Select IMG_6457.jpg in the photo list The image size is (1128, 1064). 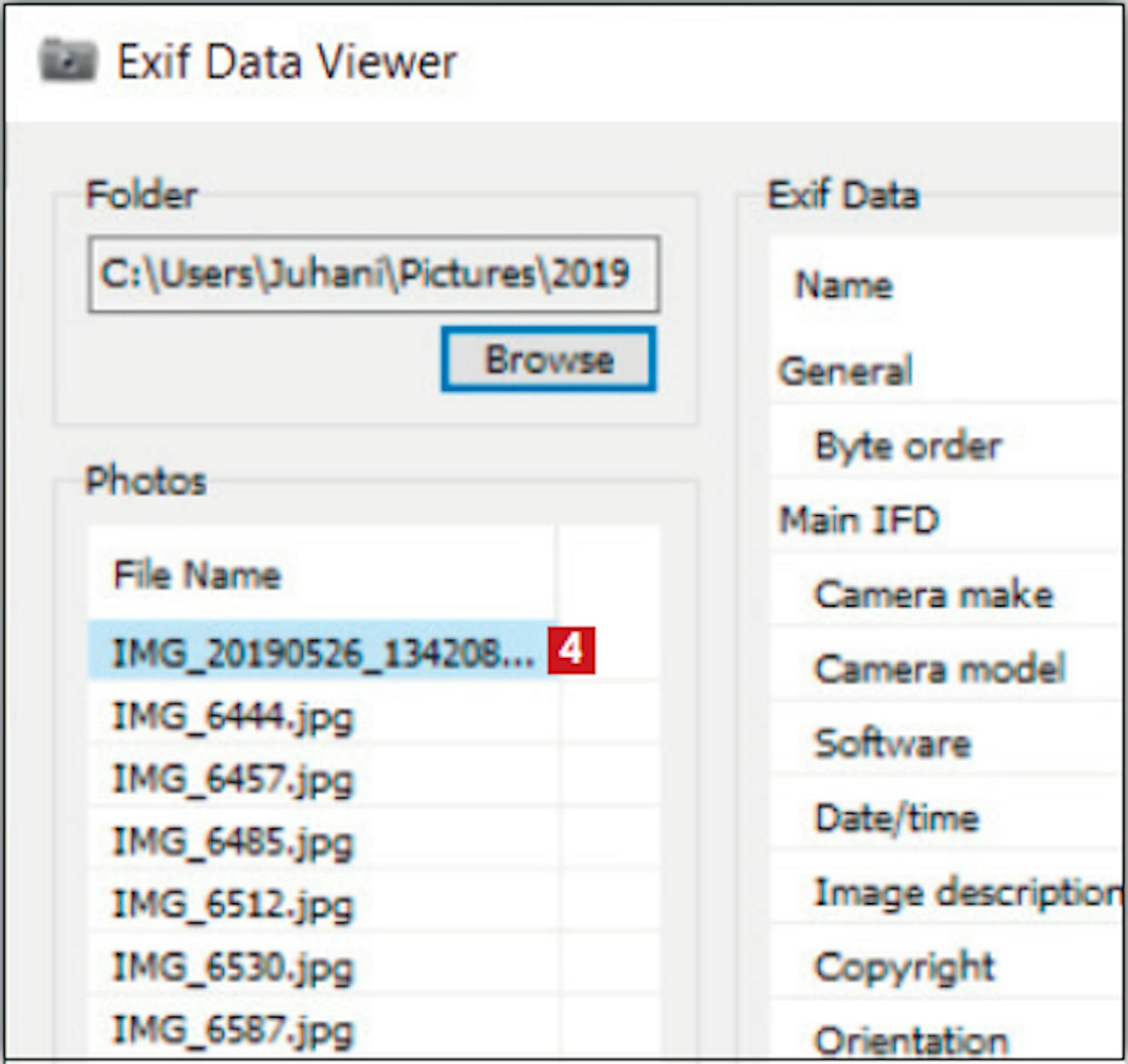tap(232, 779)
